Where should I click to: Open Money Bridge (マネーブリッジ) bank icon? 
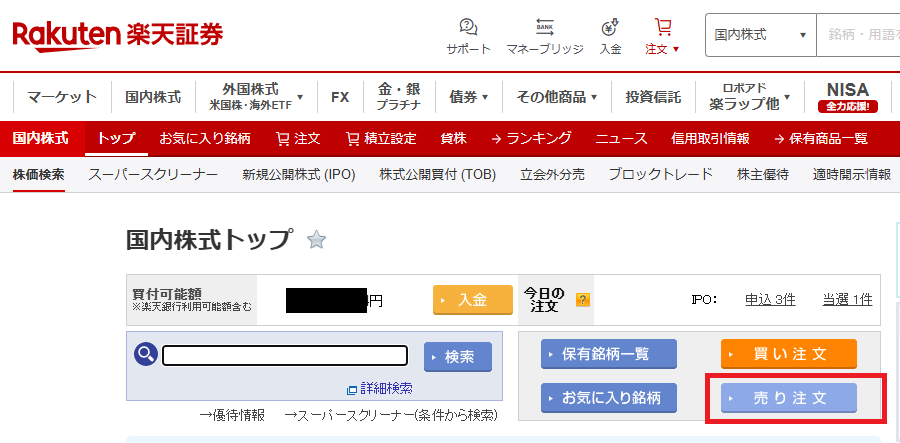(x=545, y=27)
